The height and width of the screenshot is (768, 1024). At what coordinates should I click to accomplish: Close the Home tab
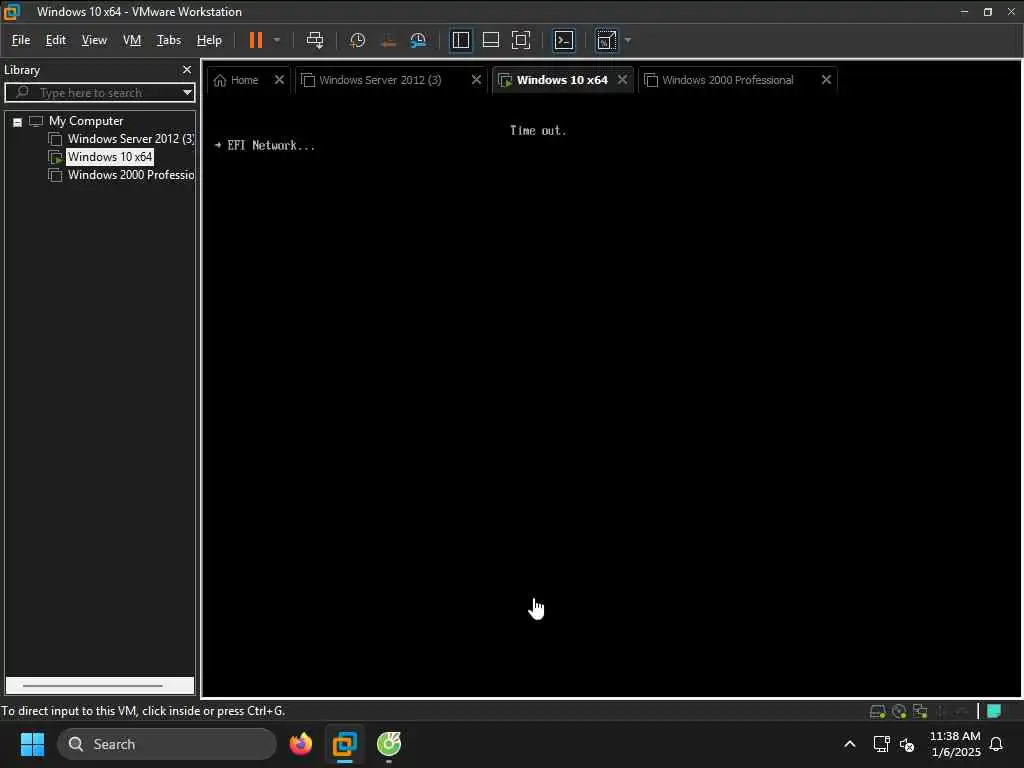(280, 80)
